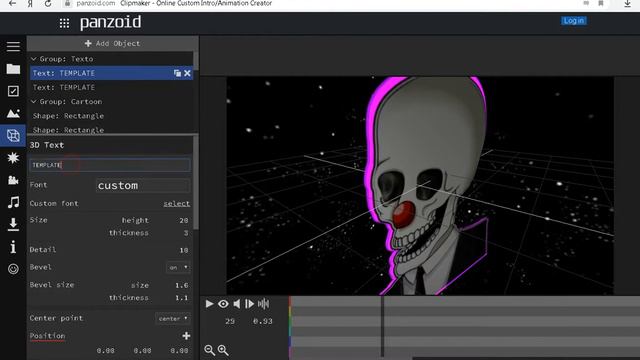Click the Detail value 10
The width and height of the screenshot is (640, 360).
184,250
